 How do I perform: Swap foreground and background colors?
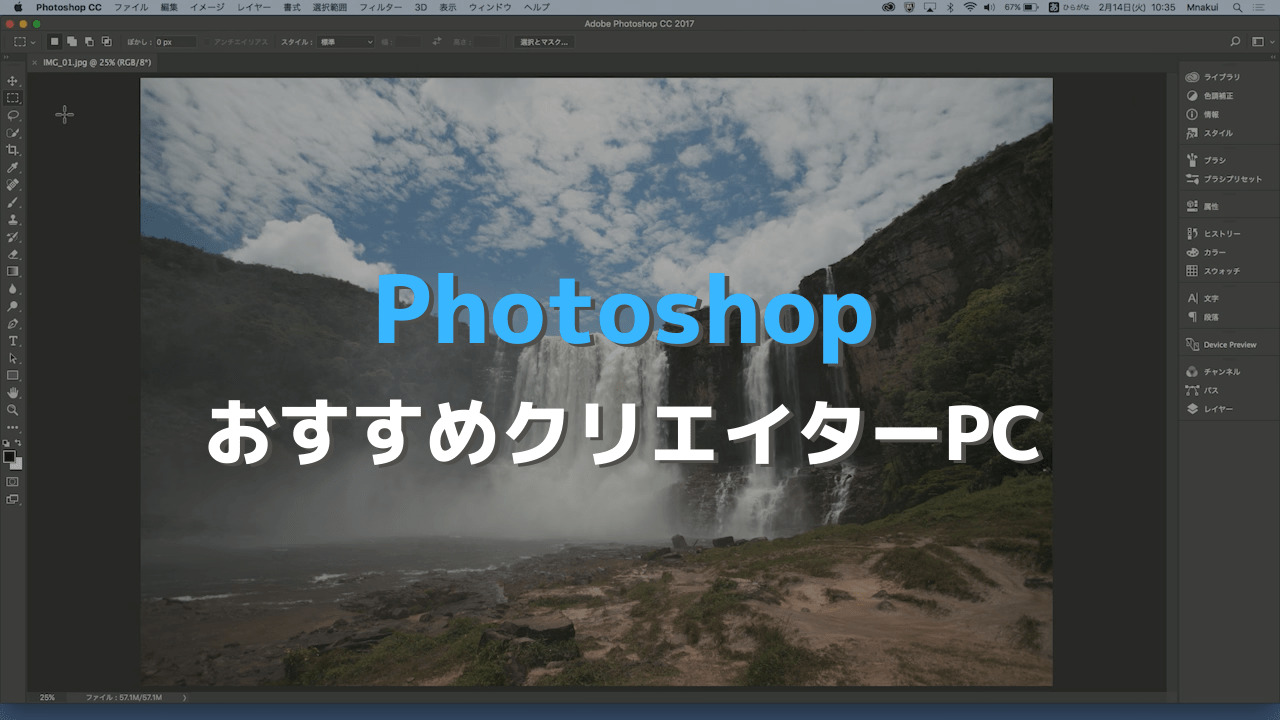pyautogui.click(x=19, y=443)
